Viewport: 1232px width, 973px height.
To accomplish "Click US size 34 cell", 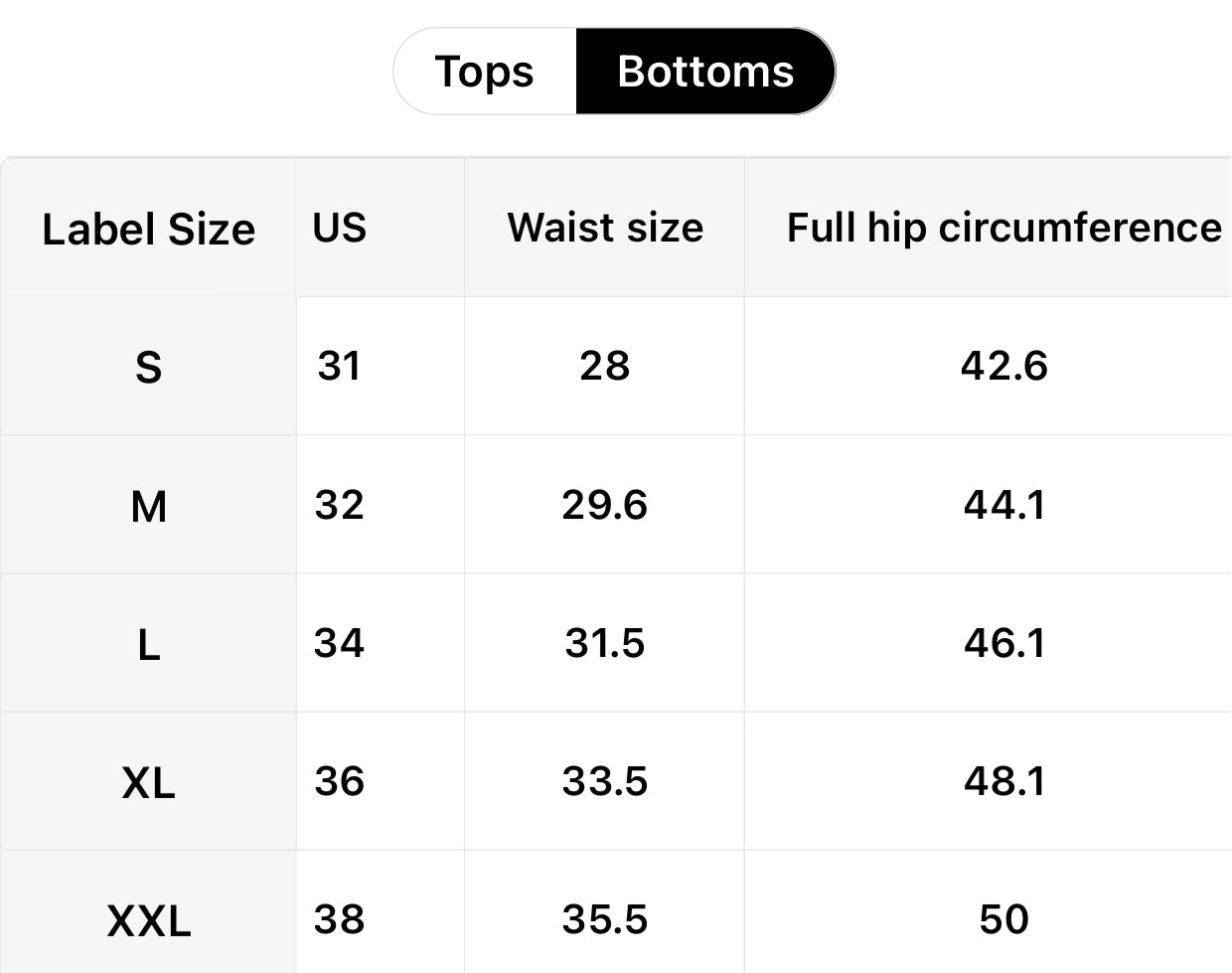I will [340, 643].
